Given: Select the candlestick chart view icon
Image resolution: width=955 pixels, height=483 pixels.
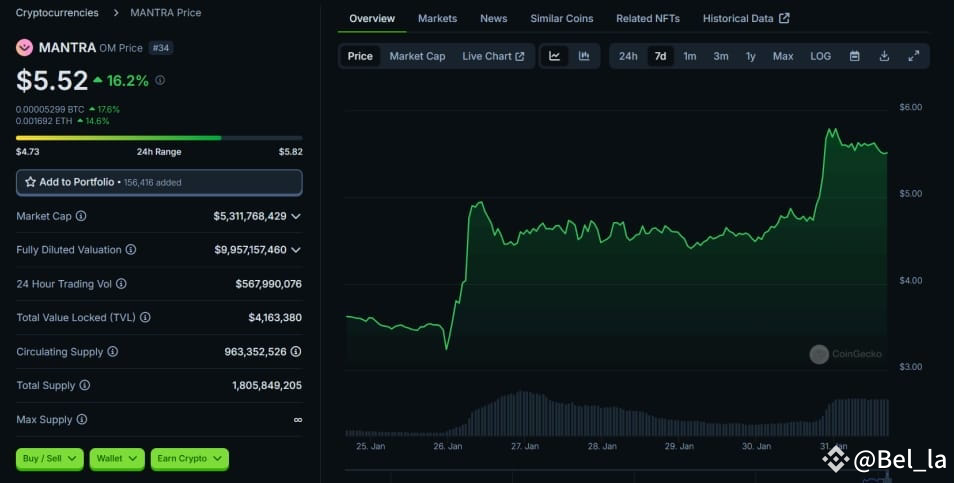Looking at the screenshot, I should (x=584, y=56).
